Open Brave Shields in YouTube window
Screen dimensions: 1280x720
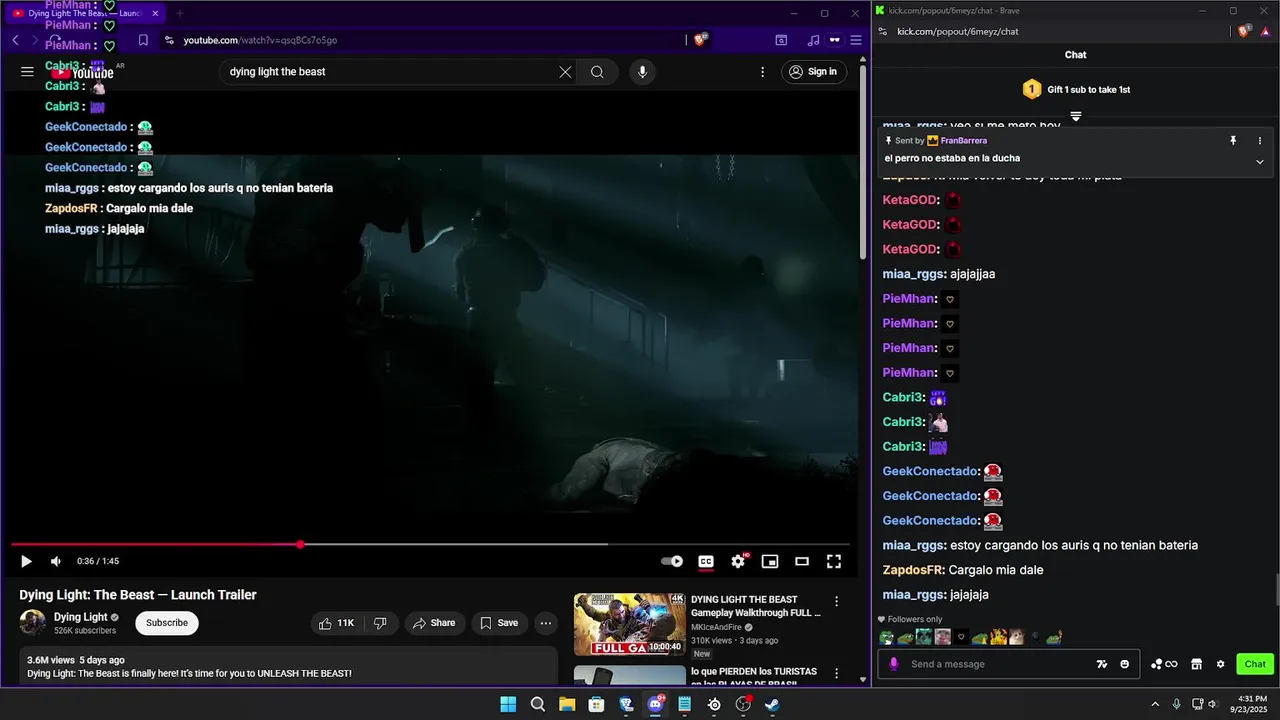(700, 40)
